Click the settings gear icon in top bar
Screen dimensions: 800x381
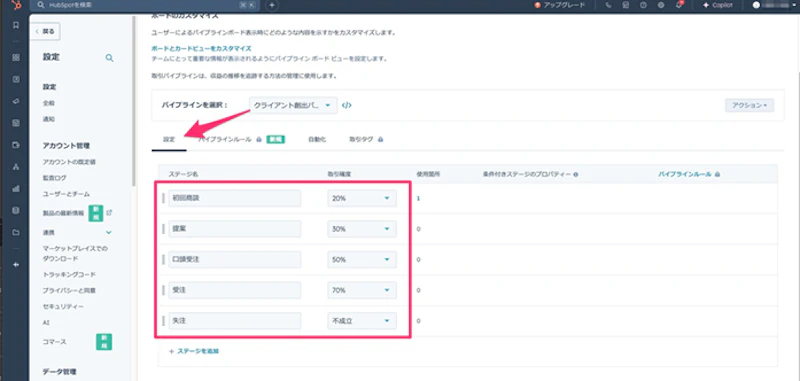coord(661,5)
